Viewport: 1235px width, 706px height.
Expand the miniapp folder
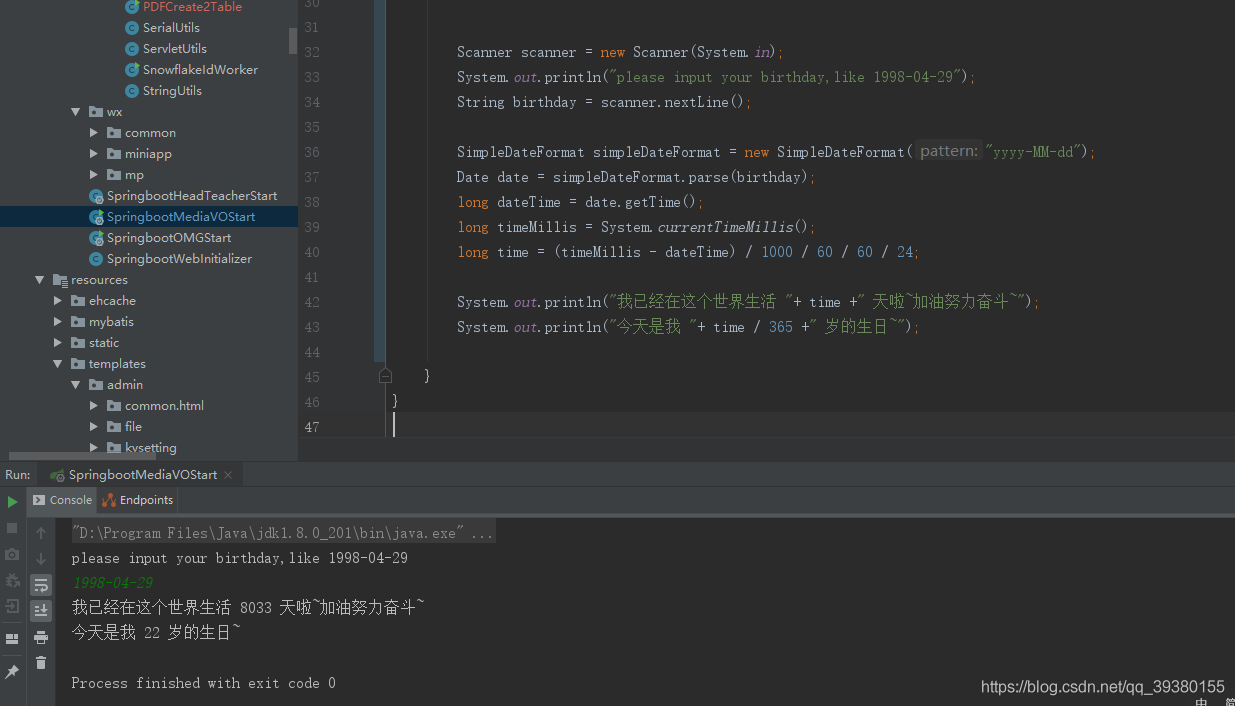click(x=94, y=154)
